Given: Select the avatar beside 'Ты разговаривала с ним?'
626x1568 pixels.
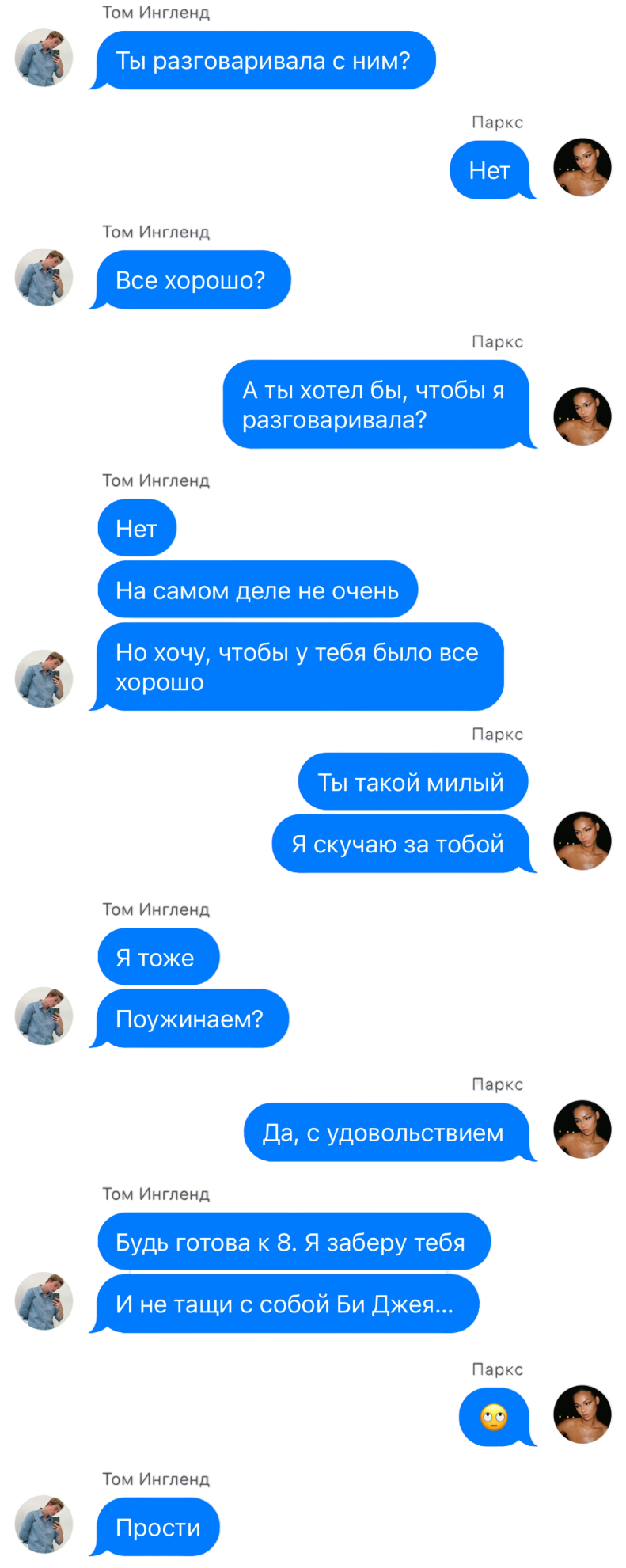Looking at the screenshot, I should click(44, 58).
